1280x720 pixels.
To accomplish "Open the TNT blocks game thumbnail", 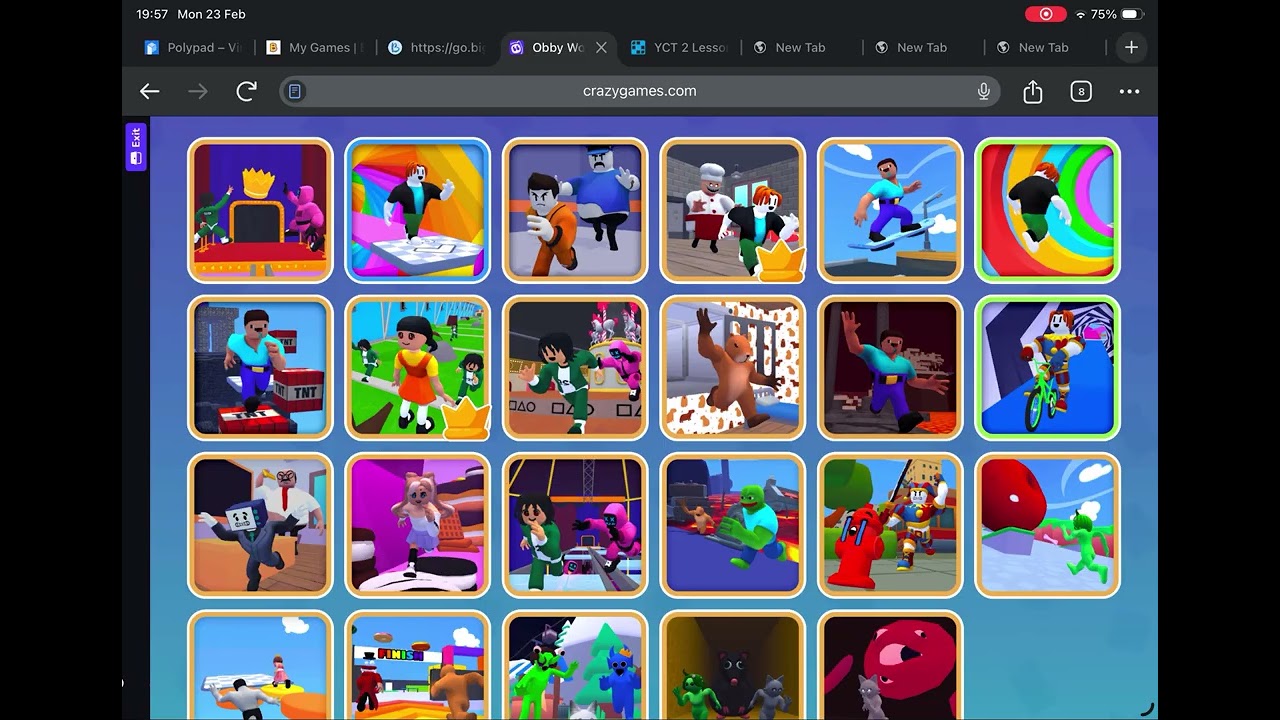I will point(260,368).
